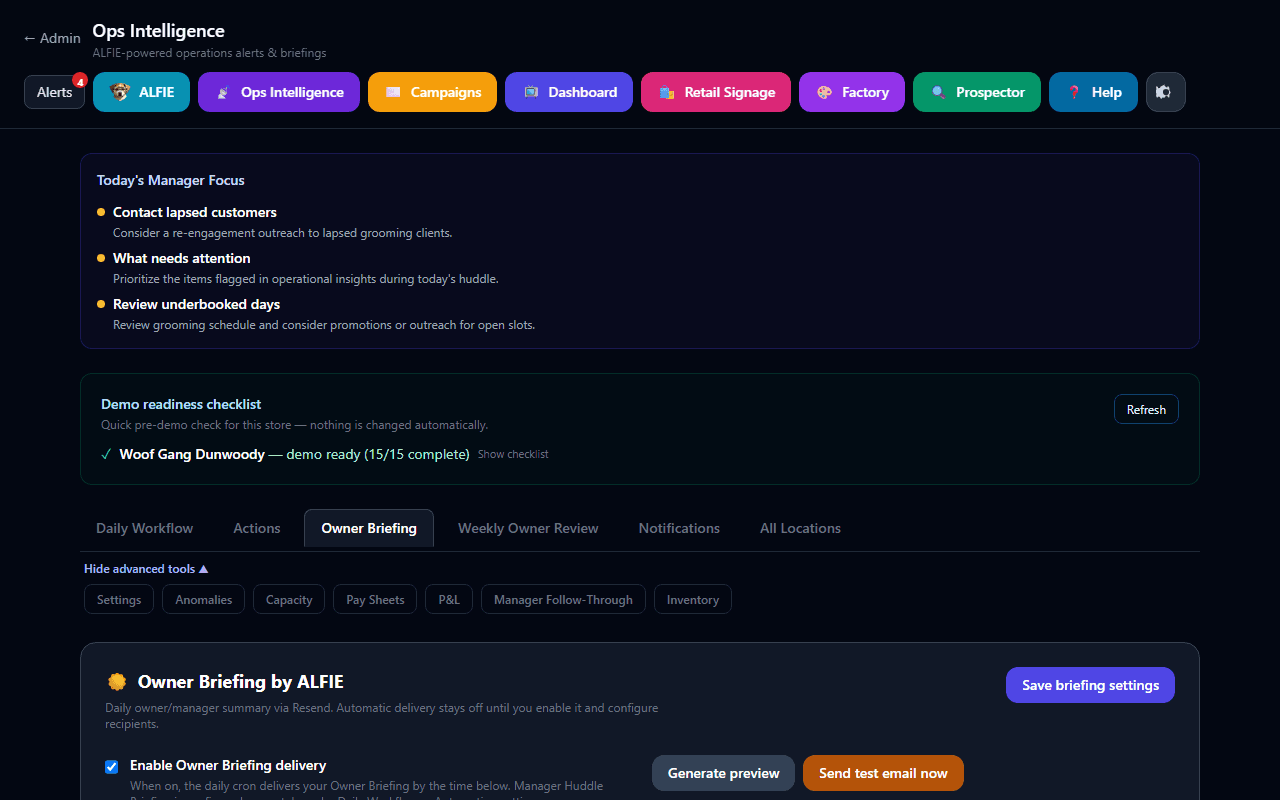
Task: Open the Weekly Owner Review tab
Action: coord(528,528)
